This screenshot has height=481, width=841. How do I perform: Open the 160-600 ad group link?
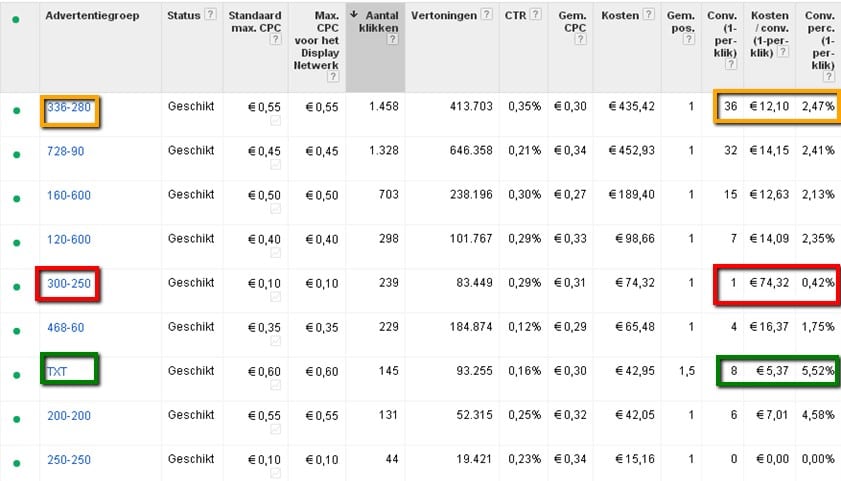pos(69,195)
